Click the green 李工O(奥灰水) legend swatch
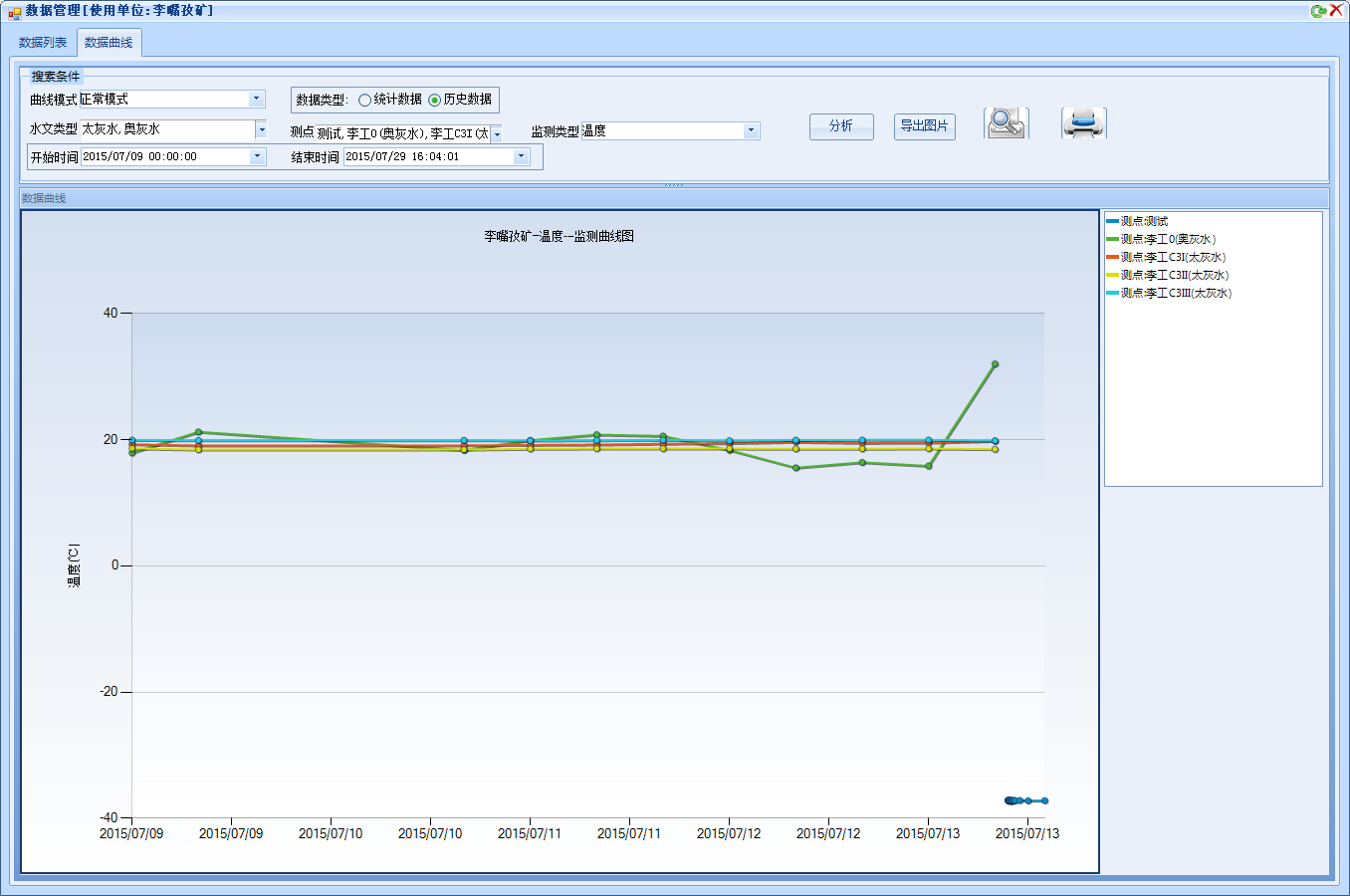 (x=1112, y=239)
